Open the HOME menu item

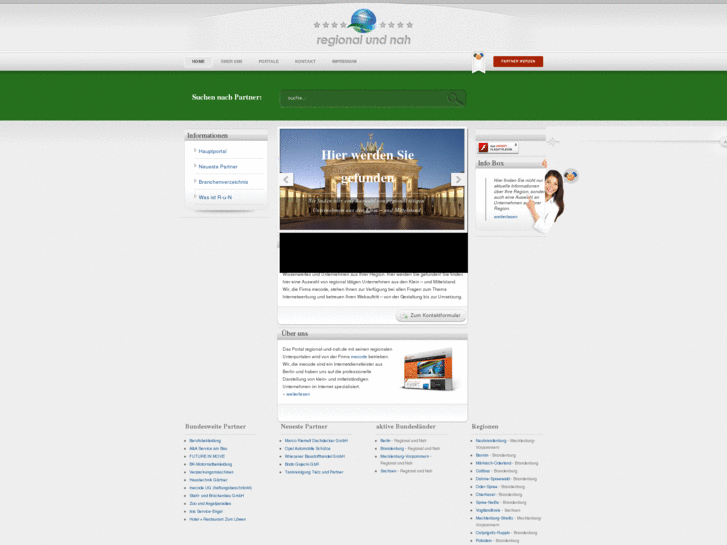coord(198,61)
